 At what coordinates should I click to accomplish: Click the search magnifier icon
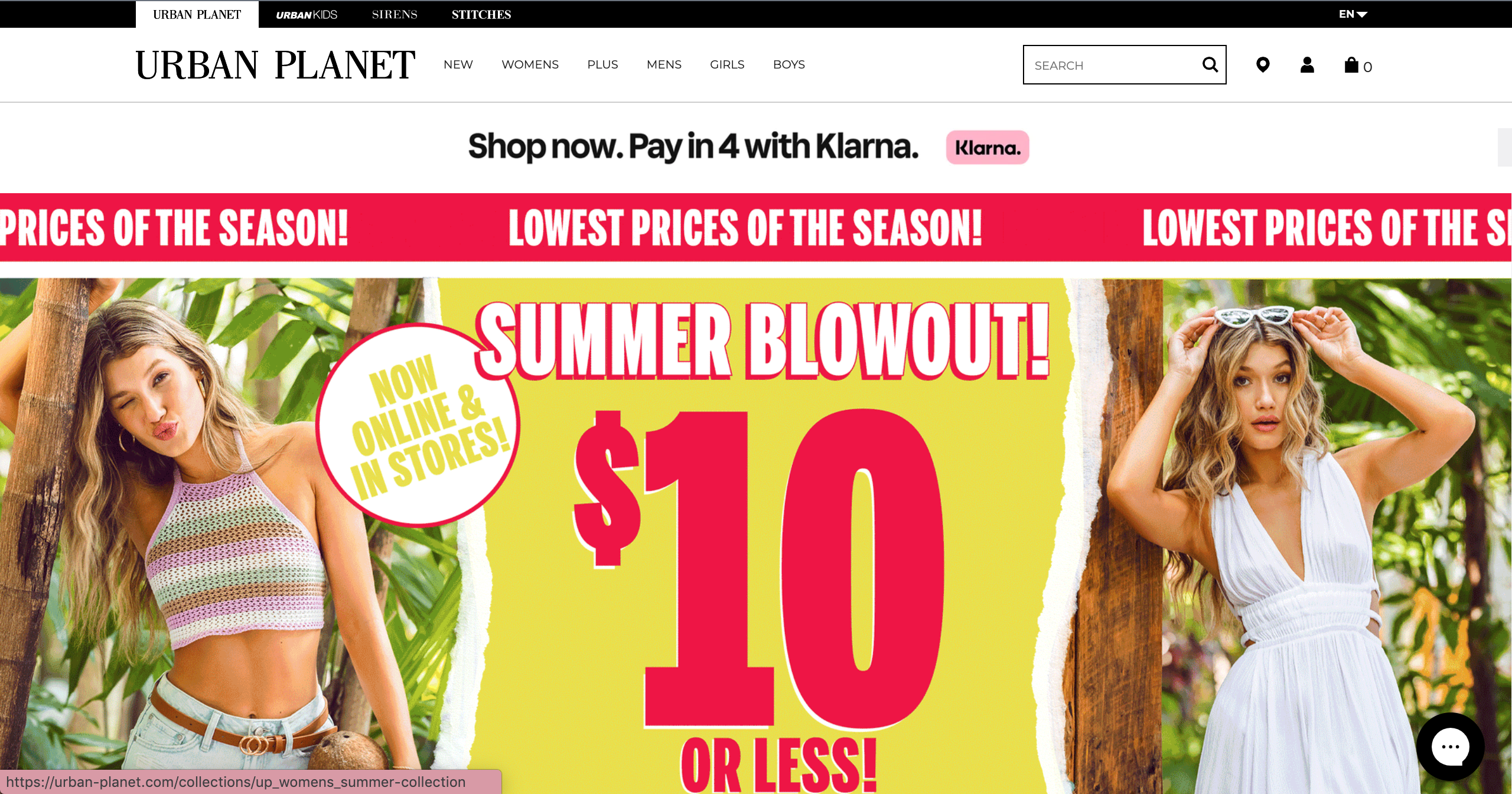[1210, 64]
